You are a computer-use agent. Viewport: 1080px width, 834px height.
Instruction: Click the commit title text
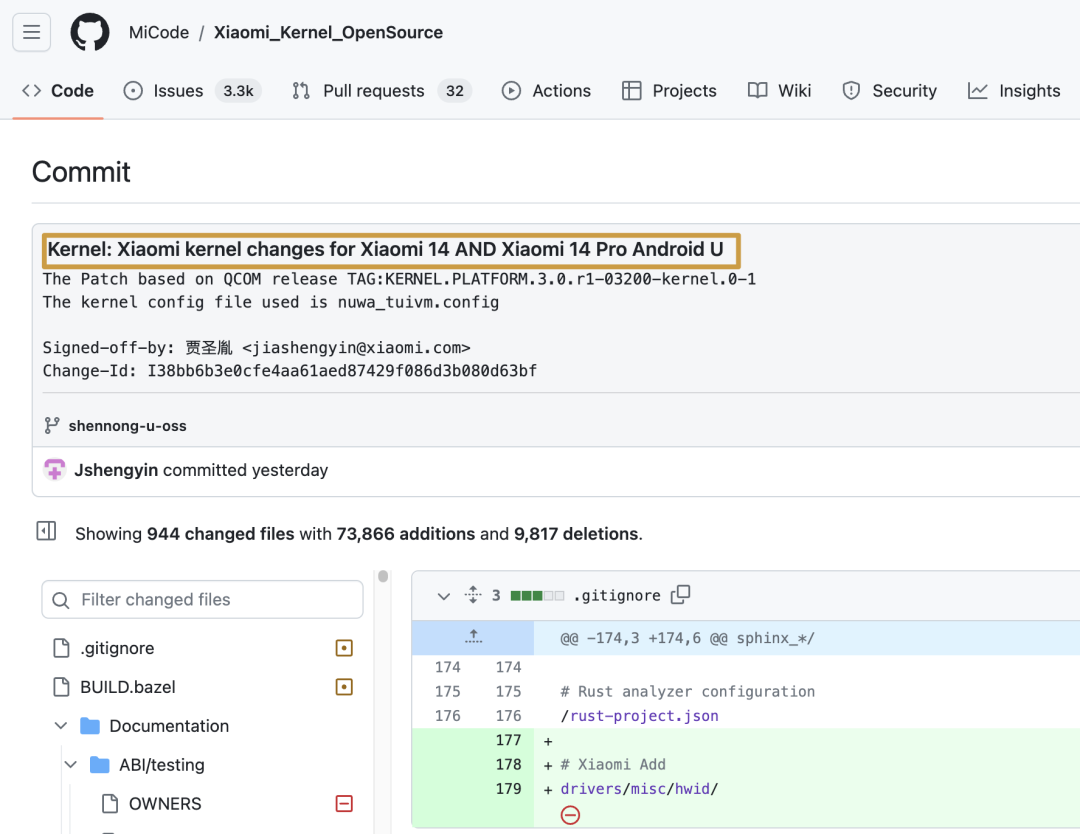[x=386, y=249]
